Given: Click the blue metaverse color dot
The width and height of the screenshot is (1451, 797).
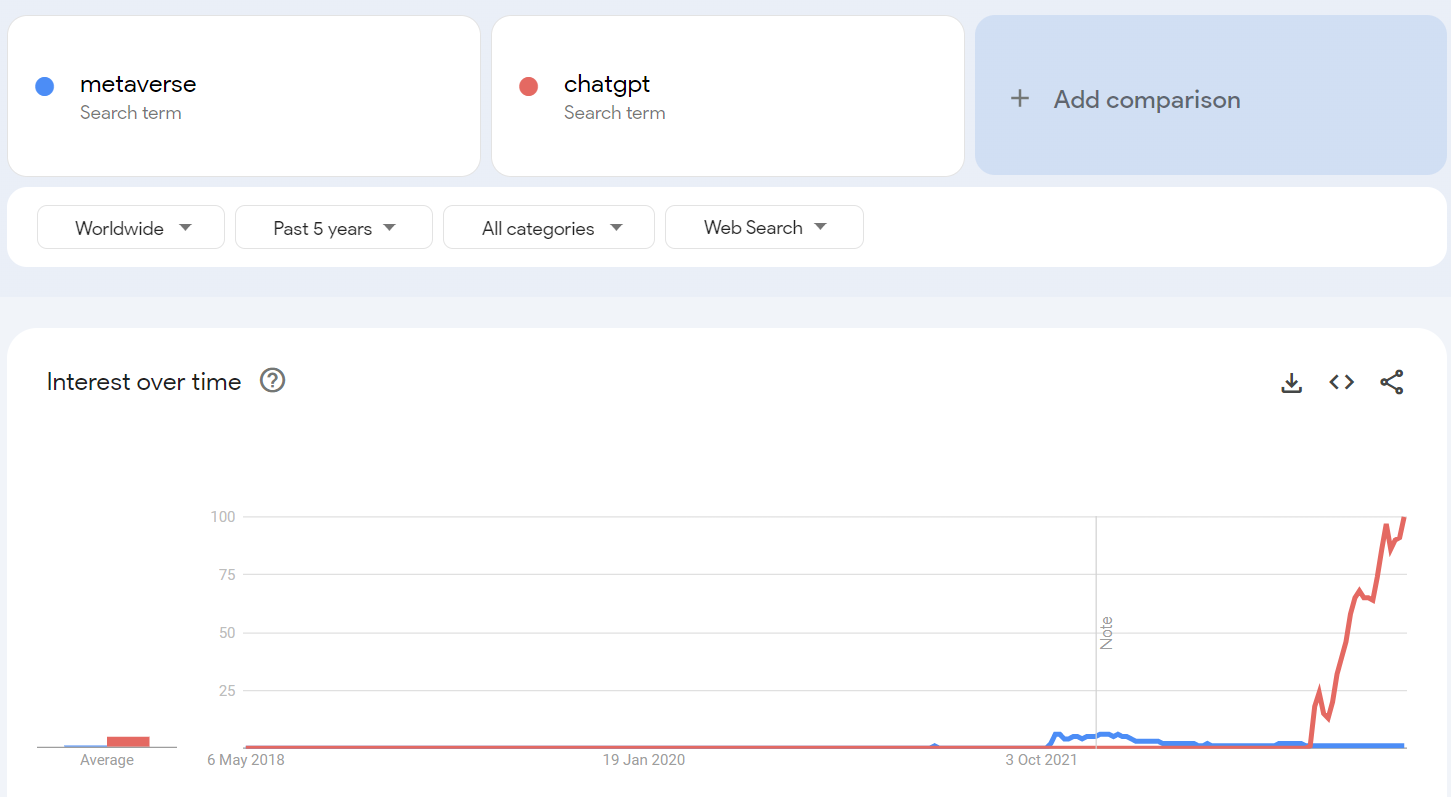Looking at the screenshot, I should pos(44,87).
